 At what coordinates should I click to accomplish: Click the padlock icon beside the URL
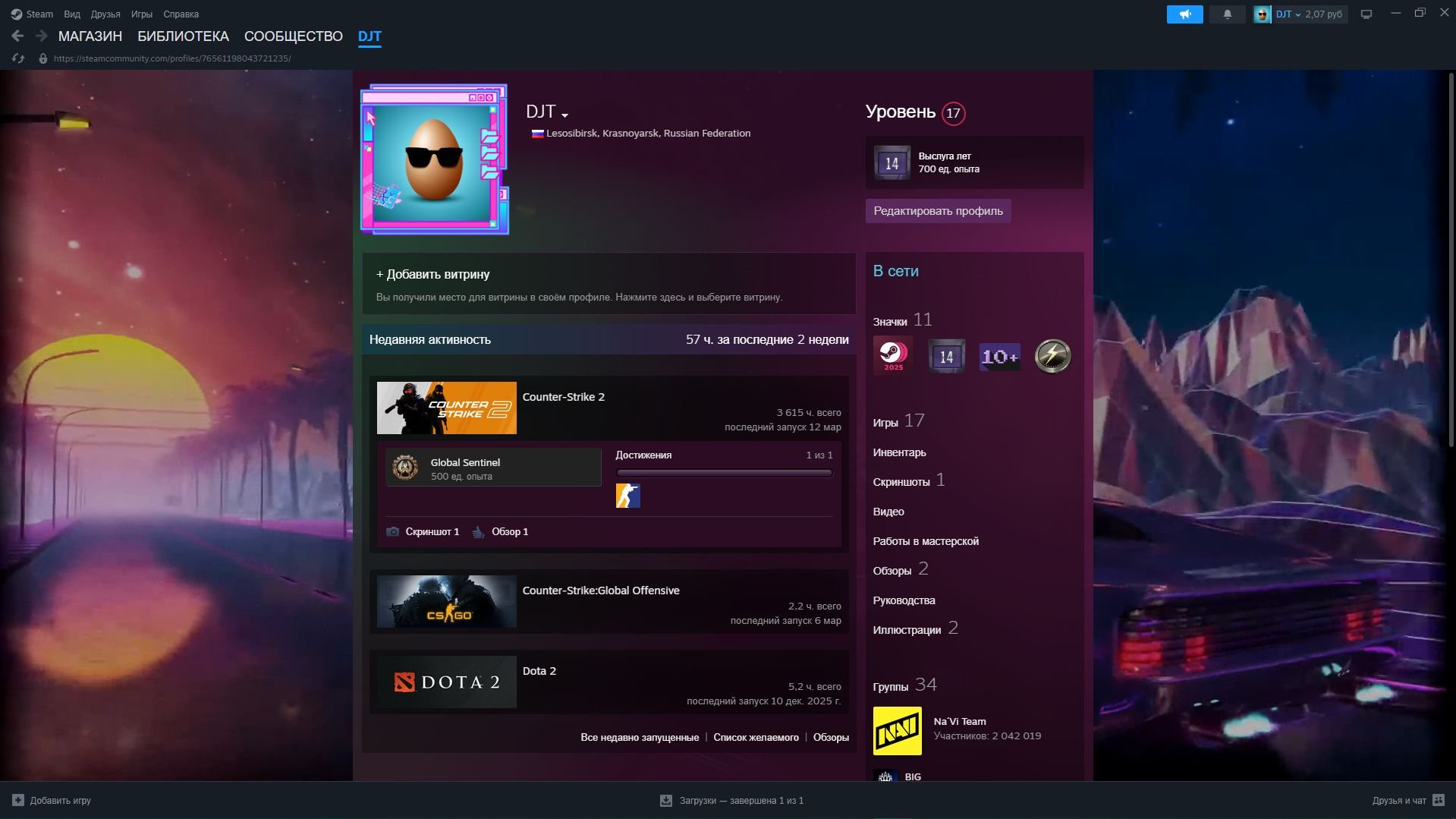click(43, 58)
